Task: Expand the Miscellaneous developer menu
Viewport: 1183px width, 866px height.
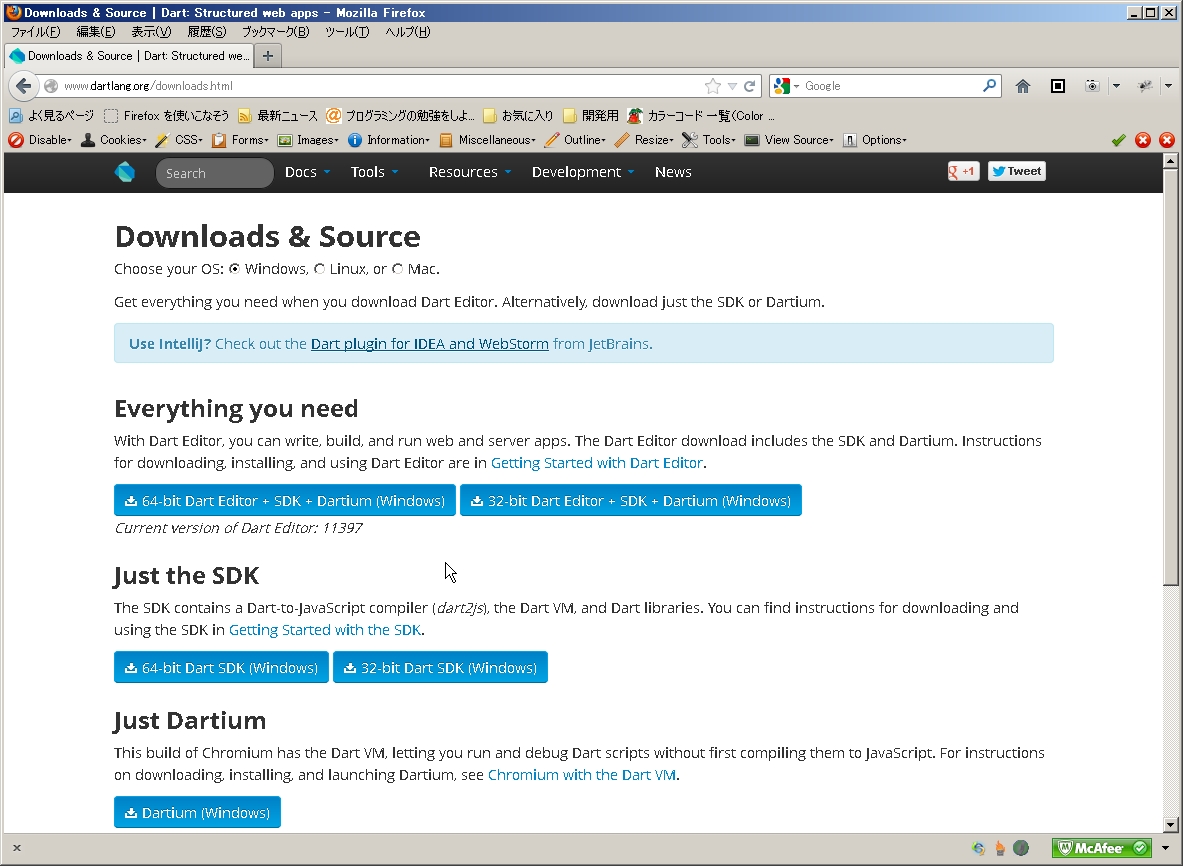Action: [487, 140]
